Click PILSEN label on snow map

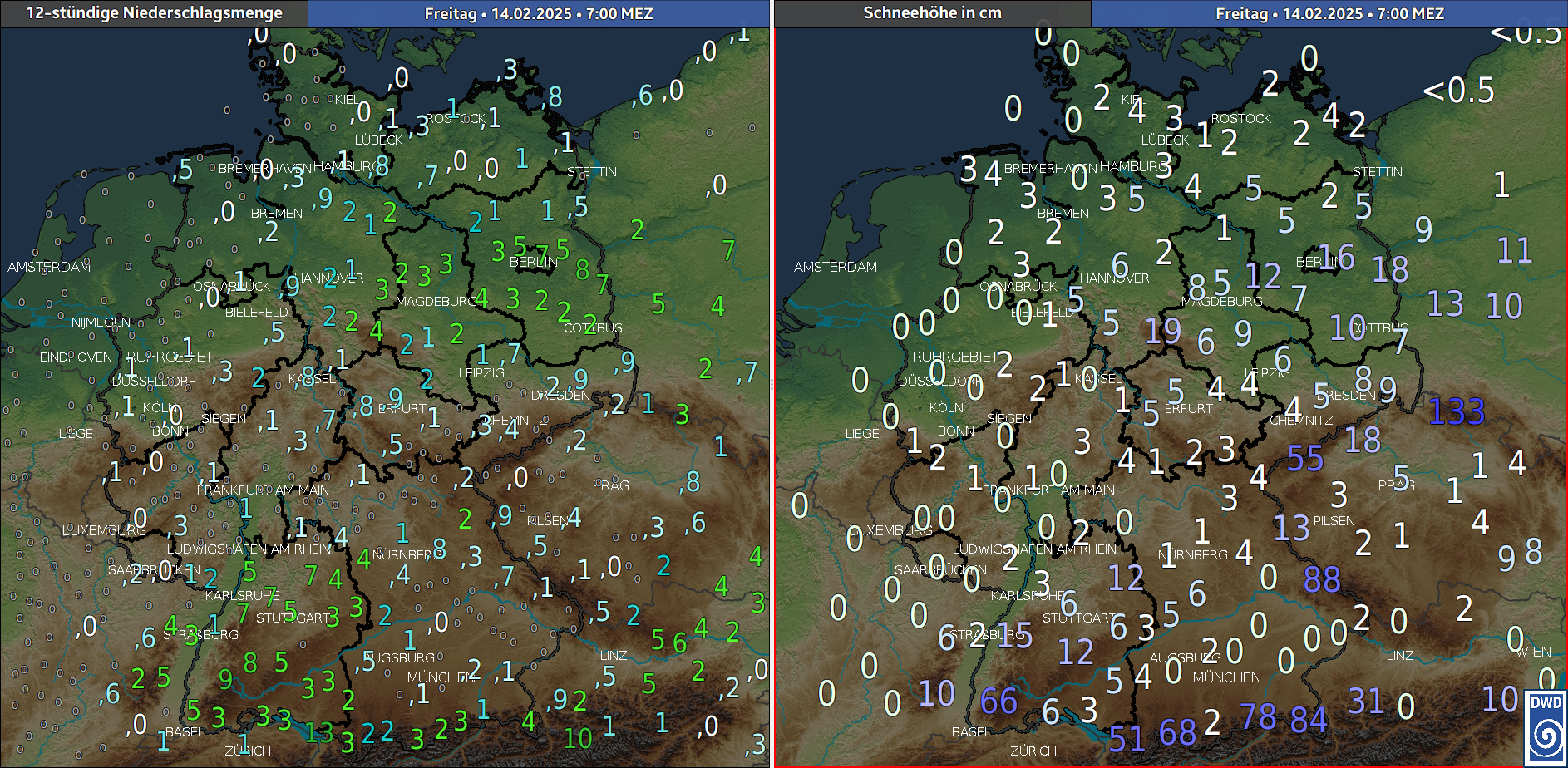click(x=1334, y=520)
